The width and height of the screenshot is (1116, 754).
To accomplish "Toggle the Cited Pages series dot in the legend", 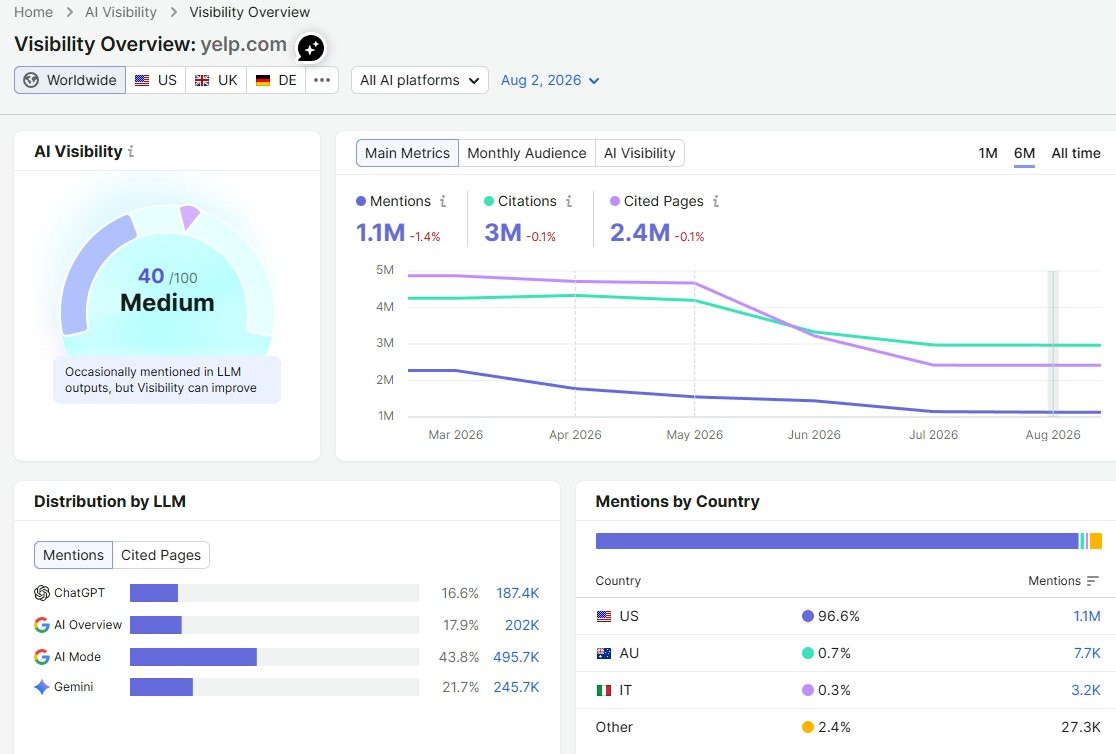I will pyautogui.click(x=615, y=201).
